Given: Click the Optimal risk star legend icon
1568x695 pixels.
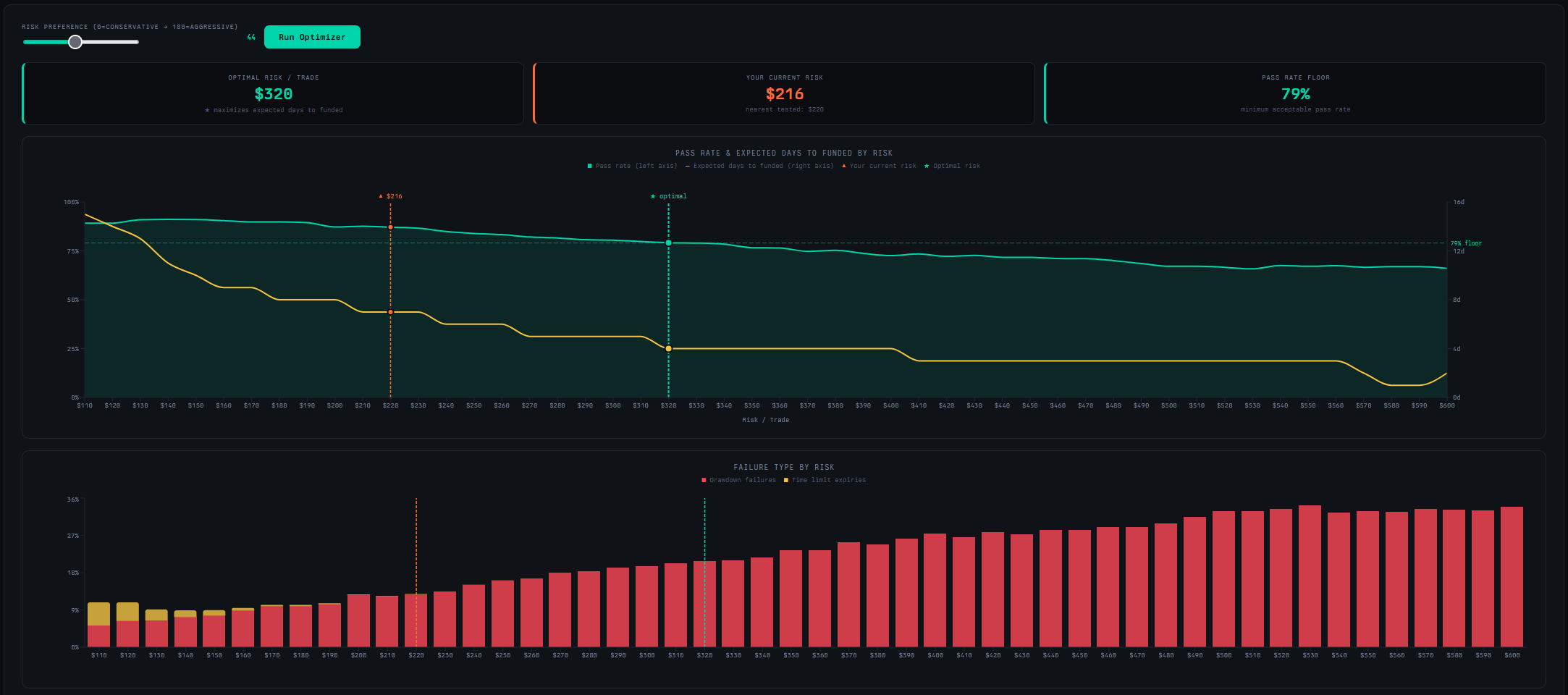Looking at the screenshot, I should pyautogui.click(x=927, y=166).
